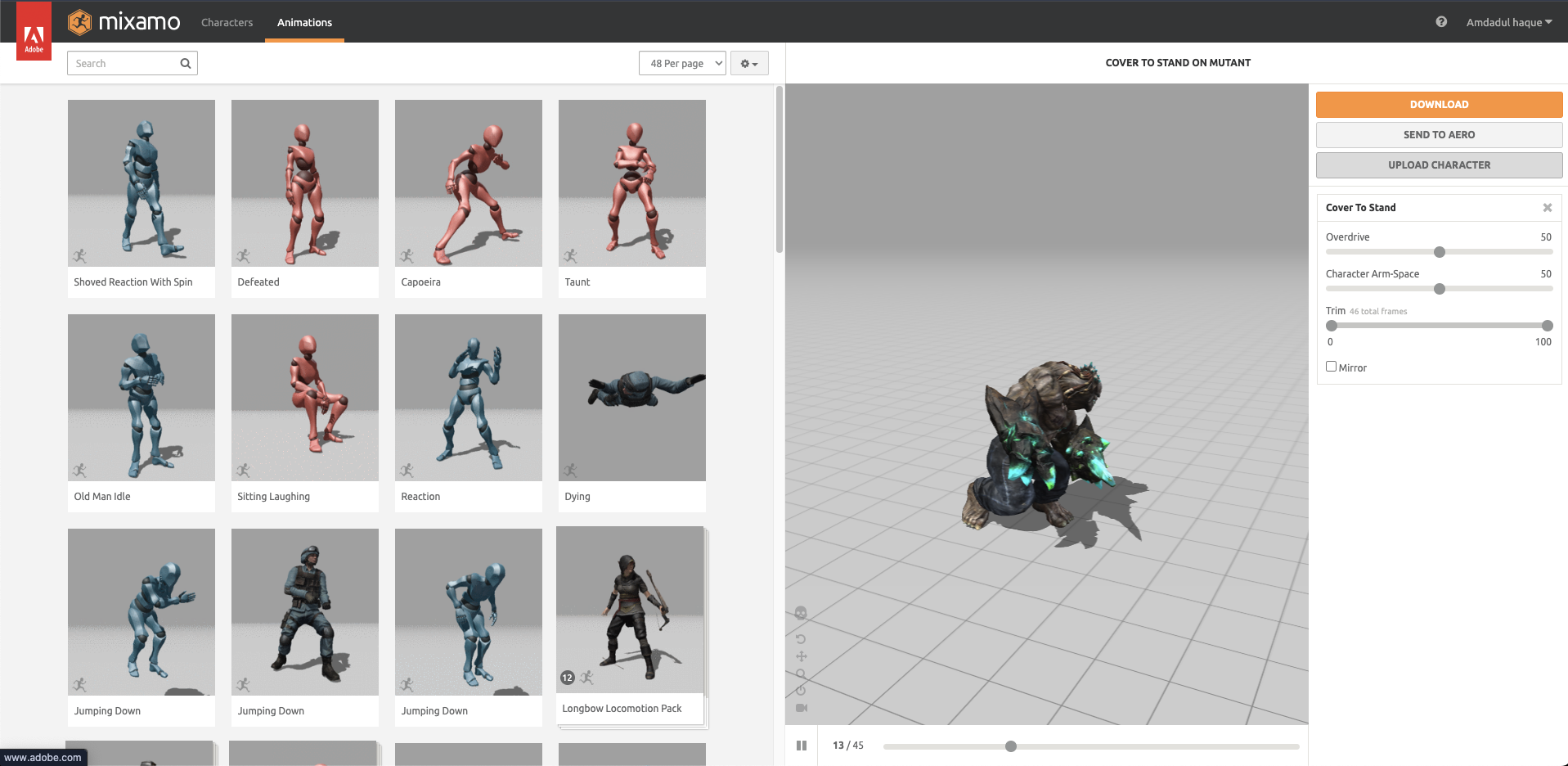This screenshot has width=1568, height=766.
Task: Click the reset camera power icon
Action: pos(801,691)
